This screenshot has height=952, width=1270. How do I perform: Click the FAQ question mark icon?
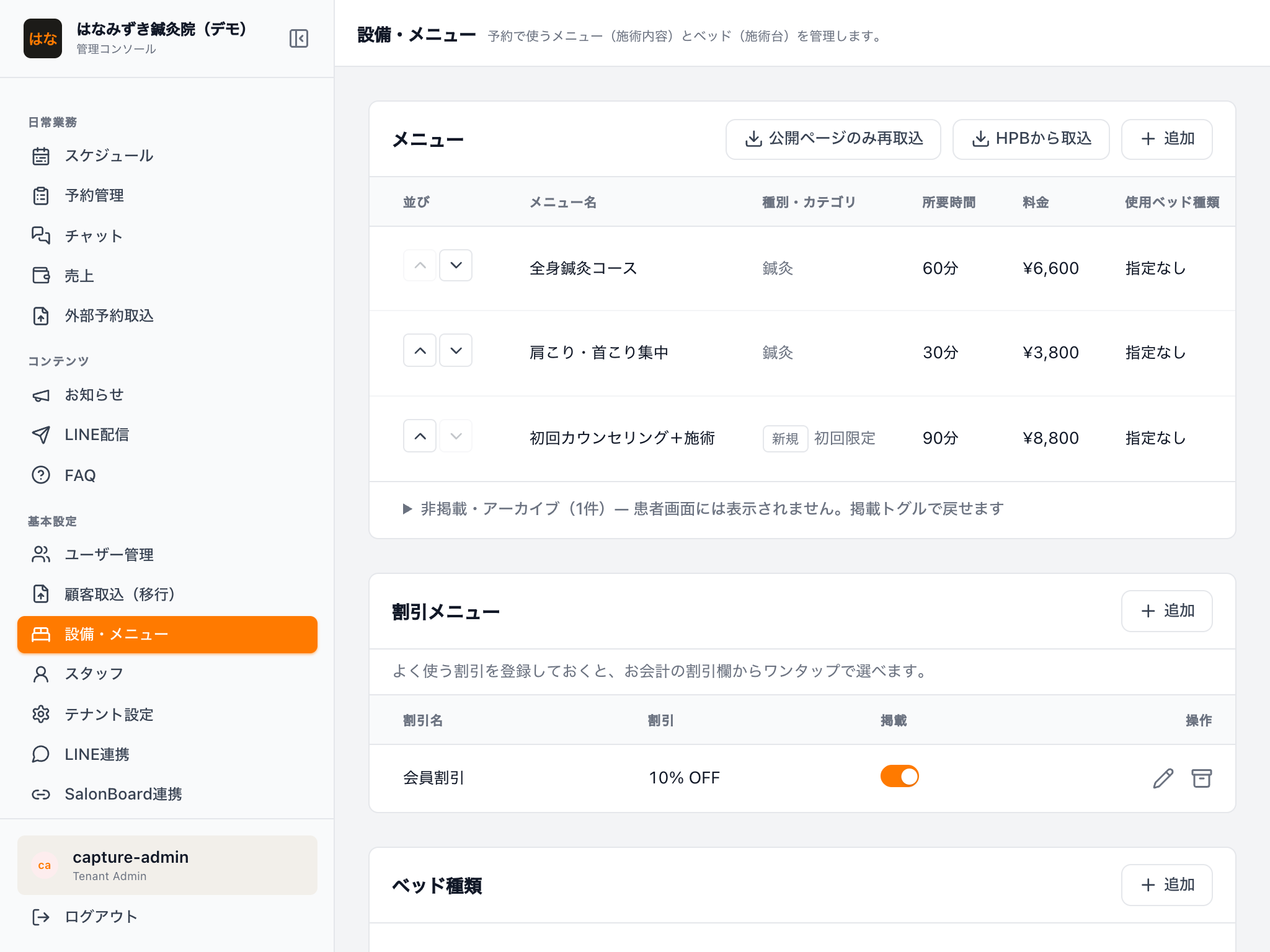point(41,475)
